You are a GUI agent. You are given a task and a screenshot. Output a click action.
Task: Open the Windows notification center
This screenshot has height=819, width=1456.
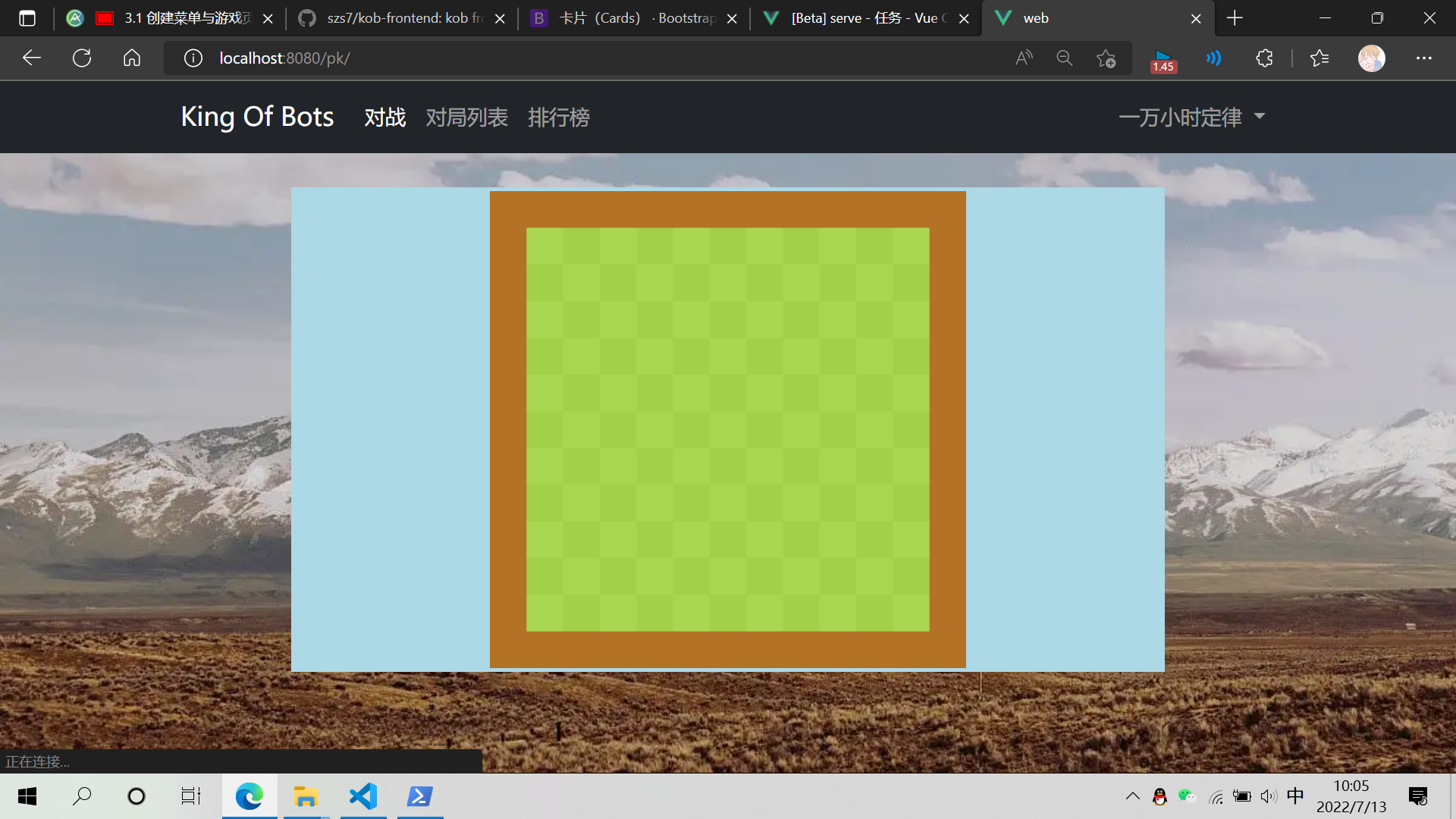click(x=1418, y=796)
